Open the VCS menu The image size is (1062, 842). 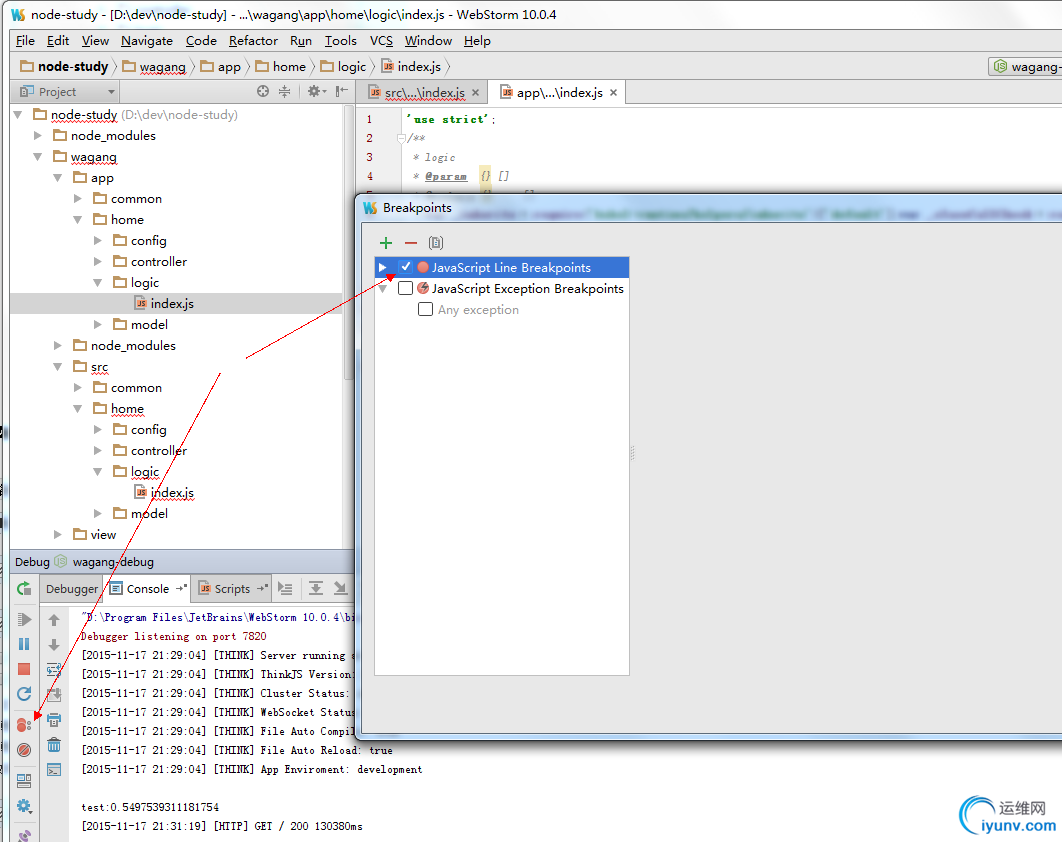tap(381, 41)
